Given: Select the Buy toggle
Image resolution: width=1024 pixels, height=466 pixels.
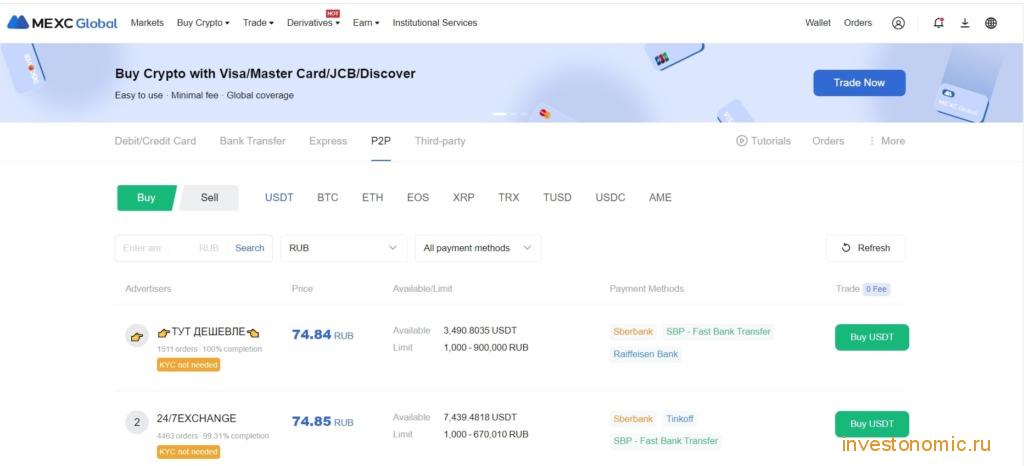Looking at the screenshot, I should point(146,198).
